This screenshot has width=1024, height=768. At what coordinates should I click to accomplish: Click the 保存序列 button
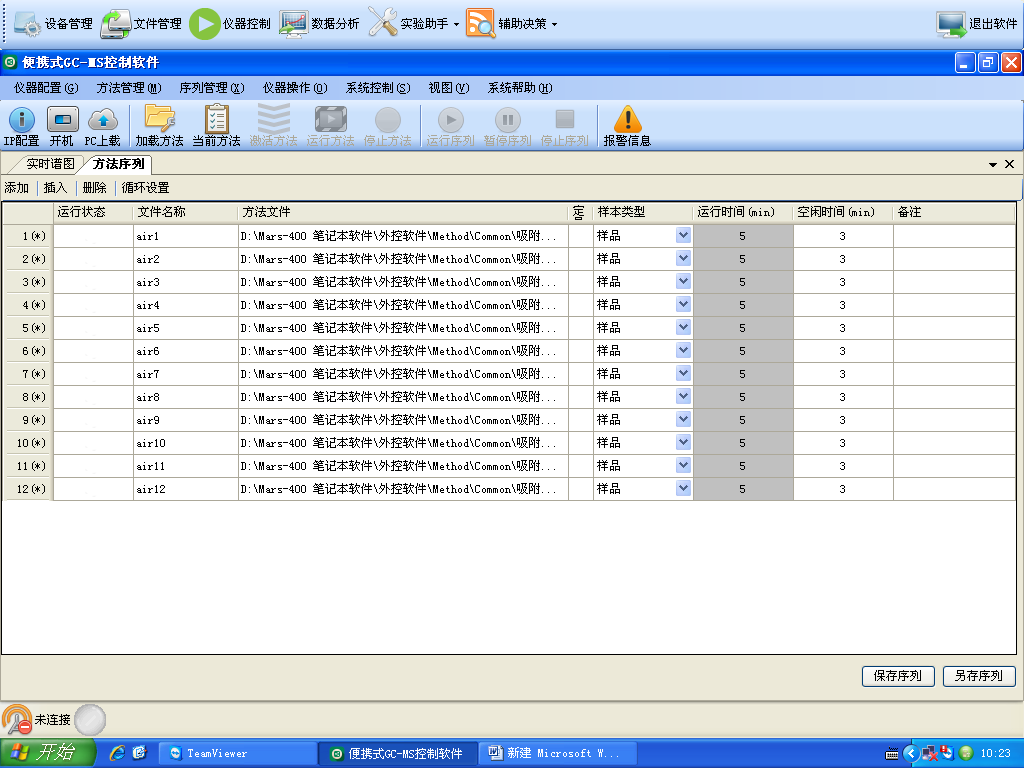[x=897, y=676]
